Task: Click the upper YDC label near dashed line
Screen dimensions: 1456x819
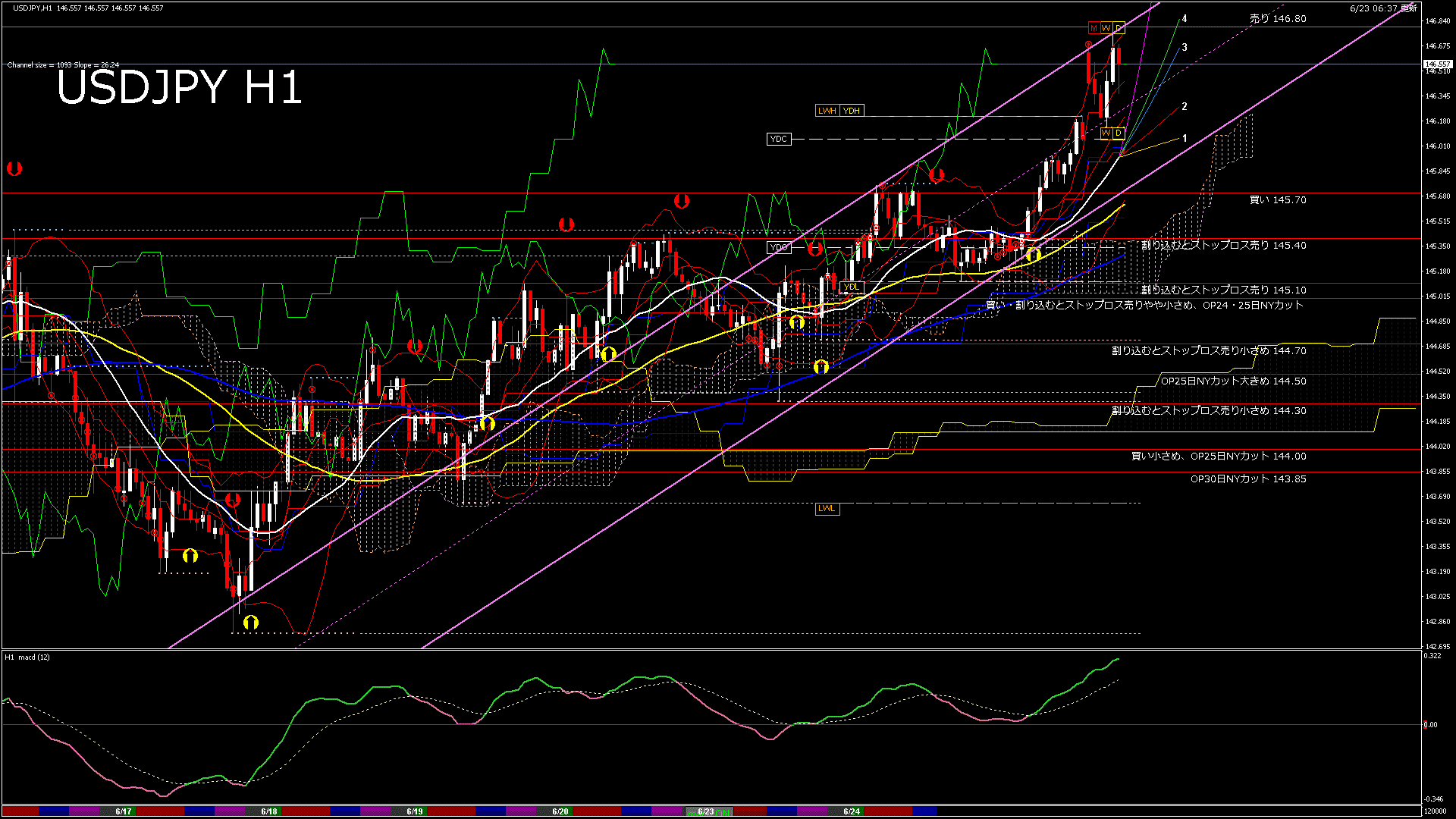Action: tap(779, 139)
